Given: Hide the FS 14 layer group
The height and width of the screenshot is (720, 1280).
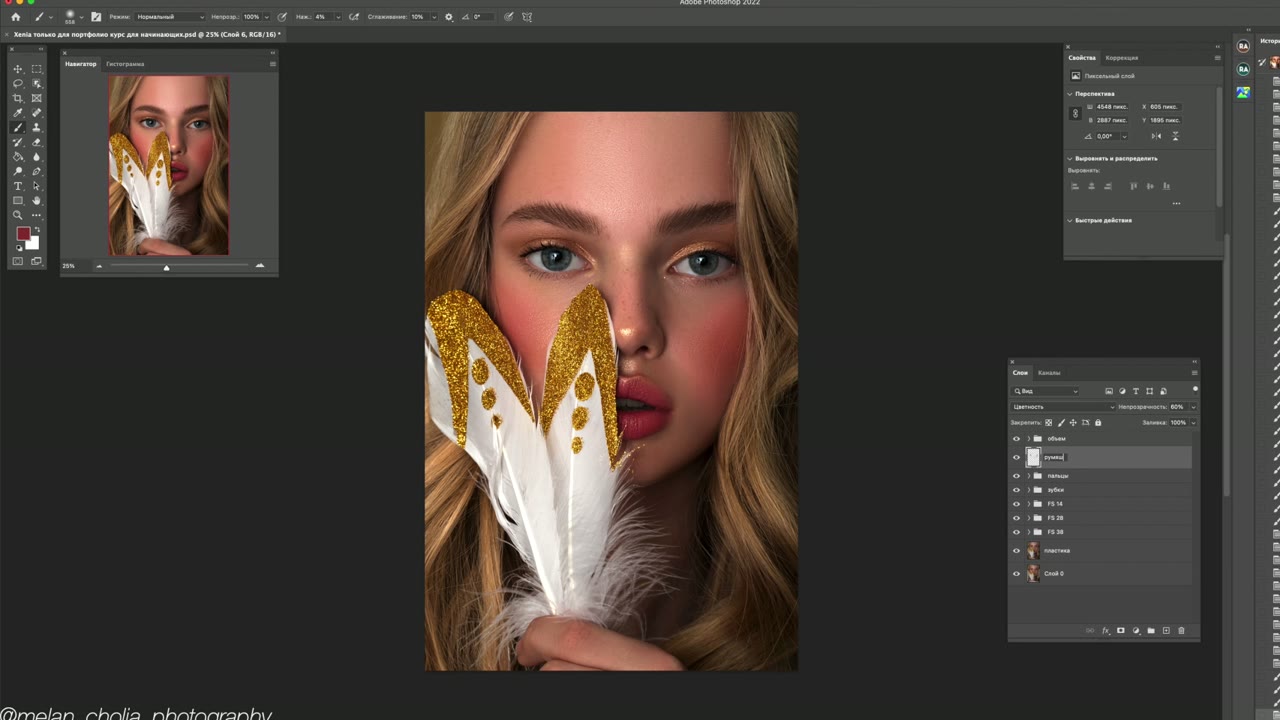Looking at the screenshot, I should (x=1017, y=504).
